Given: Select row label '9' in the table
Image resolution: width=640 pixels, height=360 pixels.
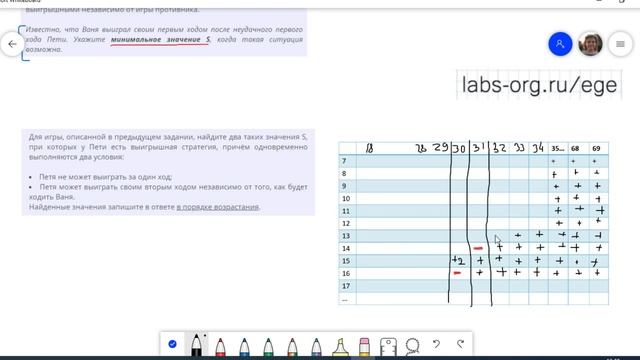Looking at the screenshot, I should click(x=344, y=186).
